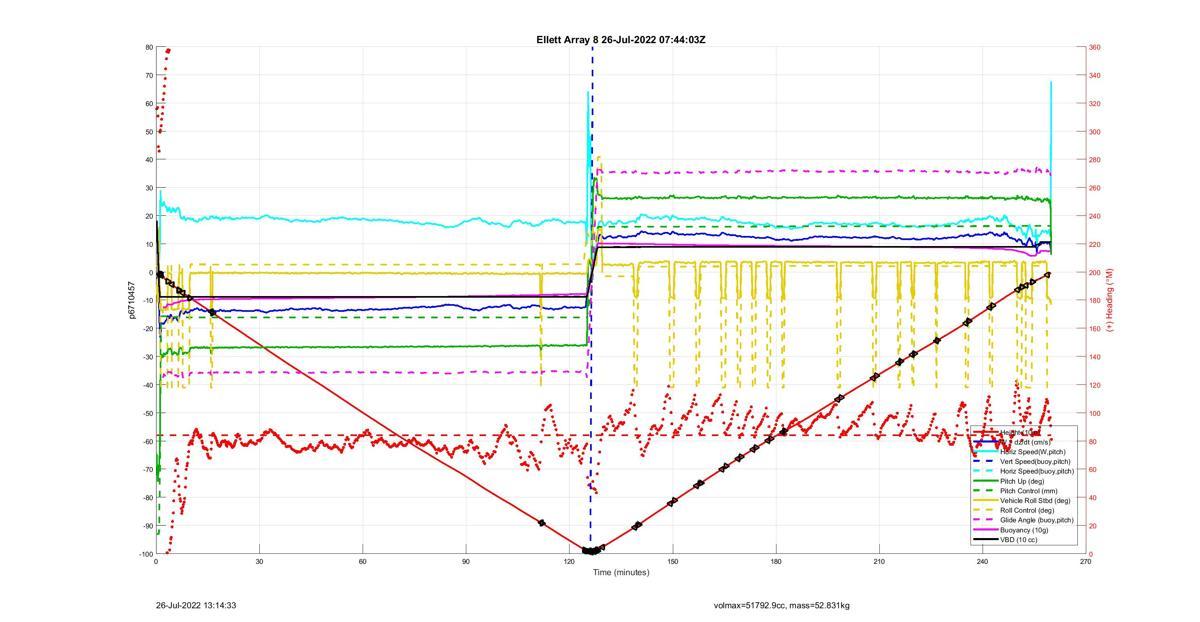1200x622 pixels.
Task: Select 'Horiz Speed(buoy,pitch)' legend entry
Action: (1039, 471)
